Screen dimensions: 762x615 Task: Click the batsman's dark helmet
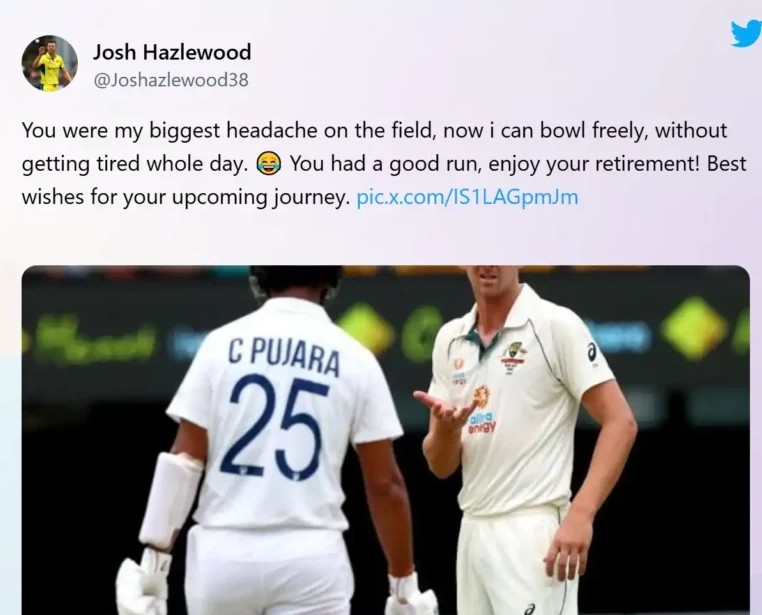coord(295,283)
